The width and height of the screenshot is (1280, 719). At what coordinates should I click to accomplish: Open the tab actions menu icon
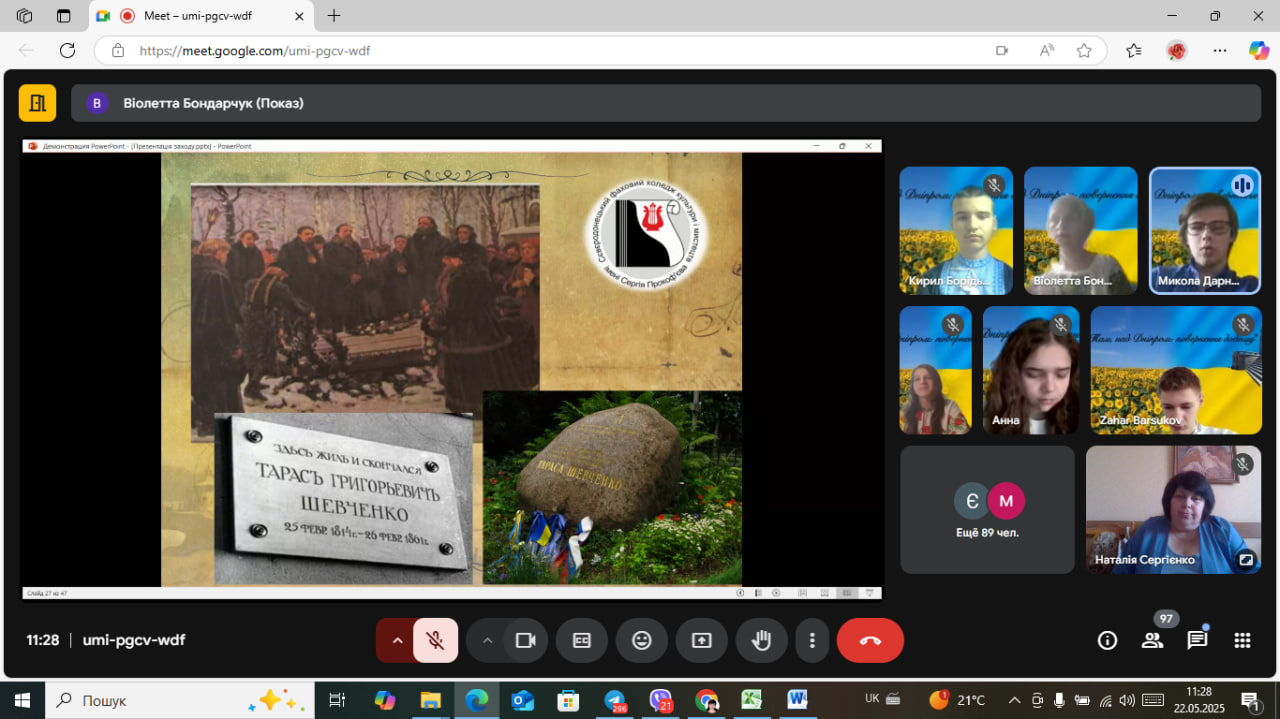click(63, 16)
